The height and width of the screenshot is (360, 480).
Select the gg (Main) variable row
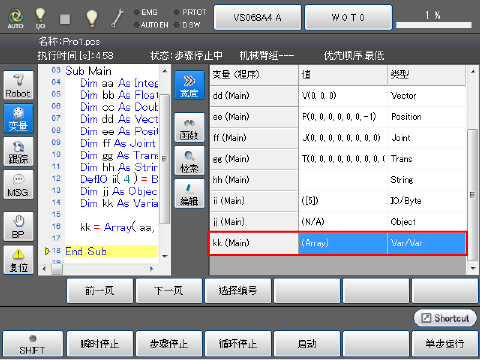coord(338,159)
